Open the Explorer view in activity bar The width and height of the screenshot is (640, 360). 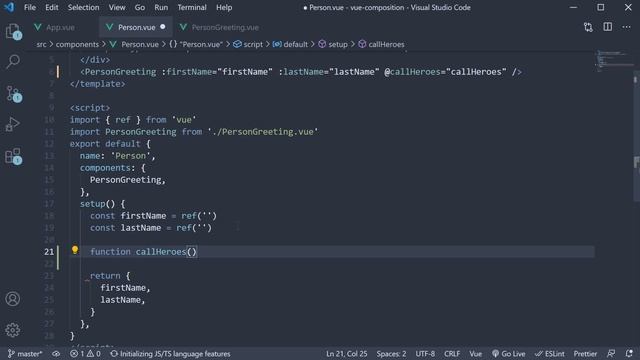click(x=13, y=31)
